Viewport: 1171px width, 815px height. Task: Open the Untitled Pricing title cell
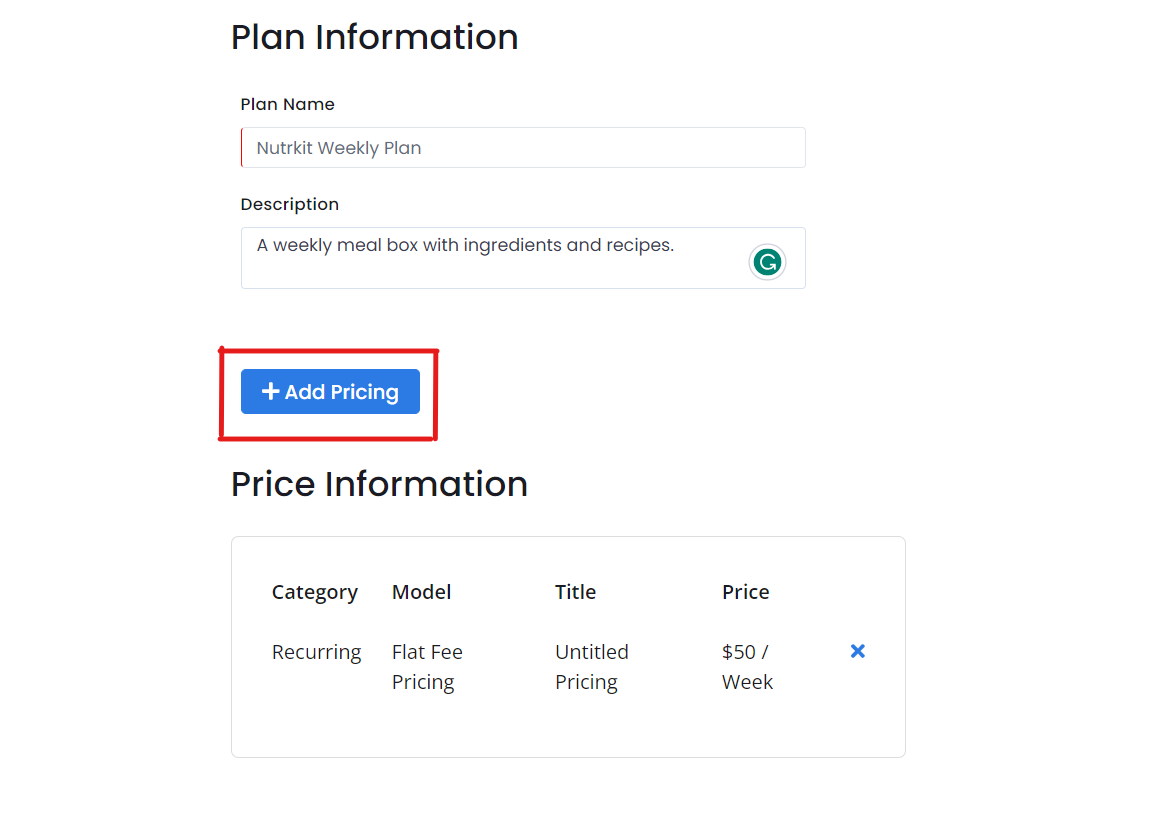coord(591,667)
